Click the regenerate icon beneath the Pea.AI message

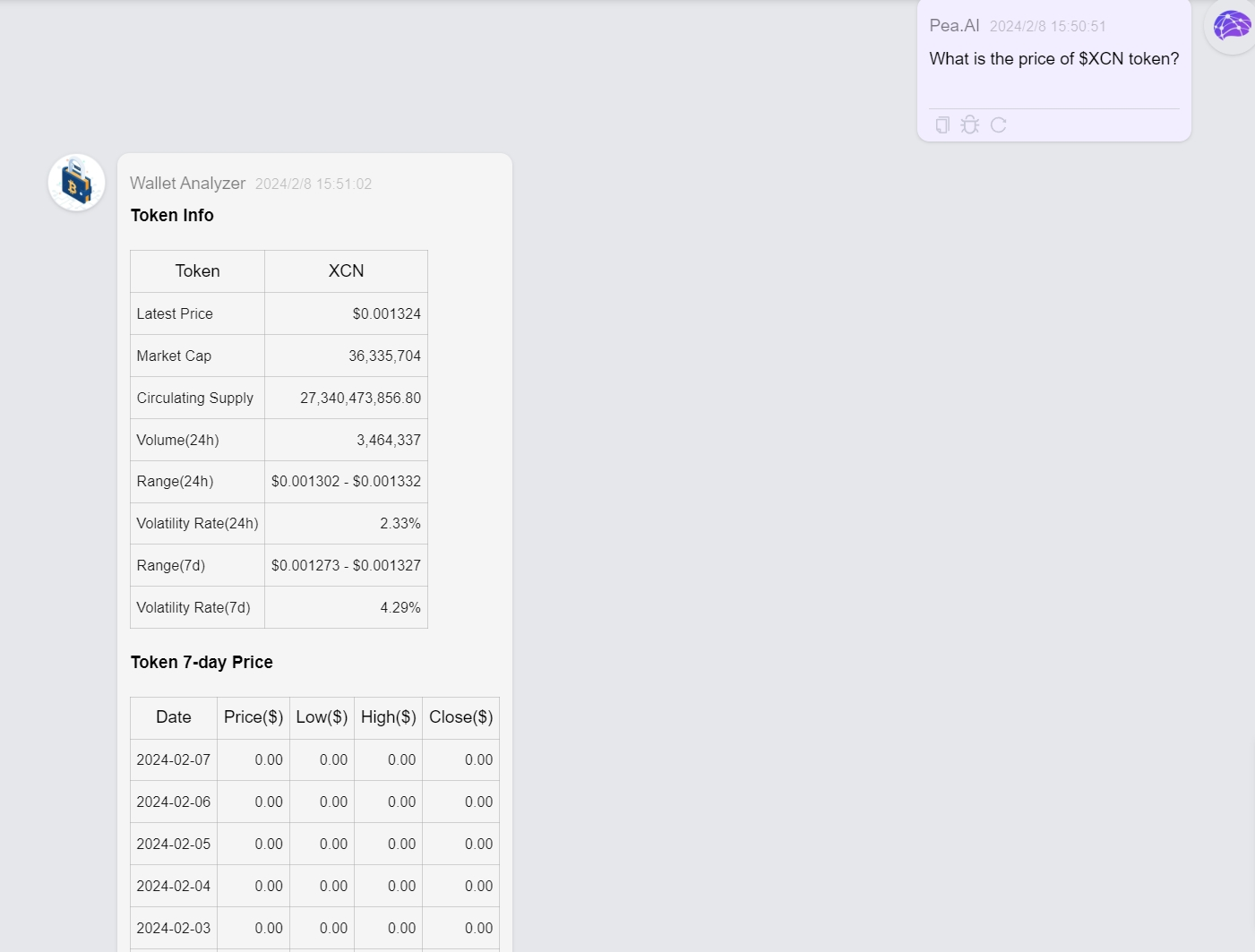tap(998, 125)
